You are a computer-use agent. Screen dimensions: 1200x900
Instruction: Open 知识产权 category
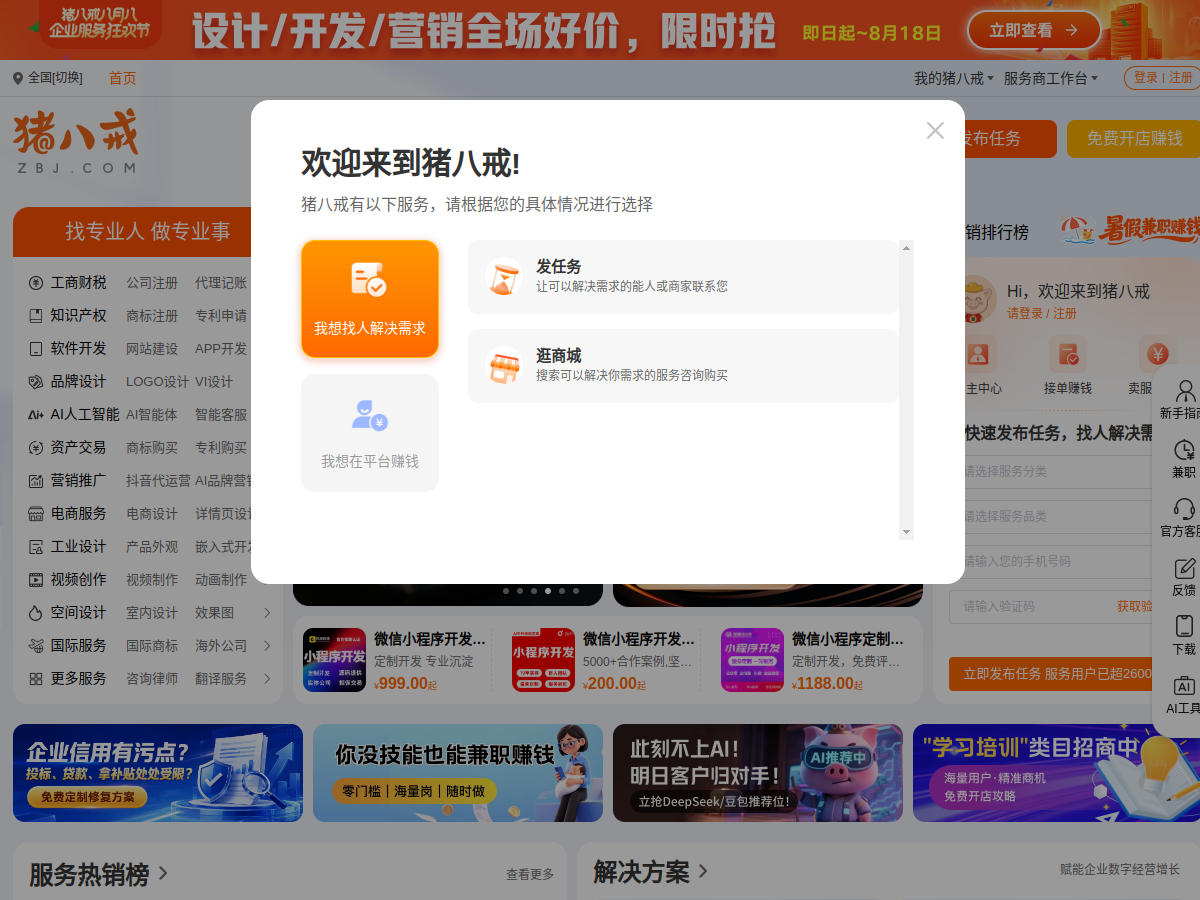(x=78, y=315)
